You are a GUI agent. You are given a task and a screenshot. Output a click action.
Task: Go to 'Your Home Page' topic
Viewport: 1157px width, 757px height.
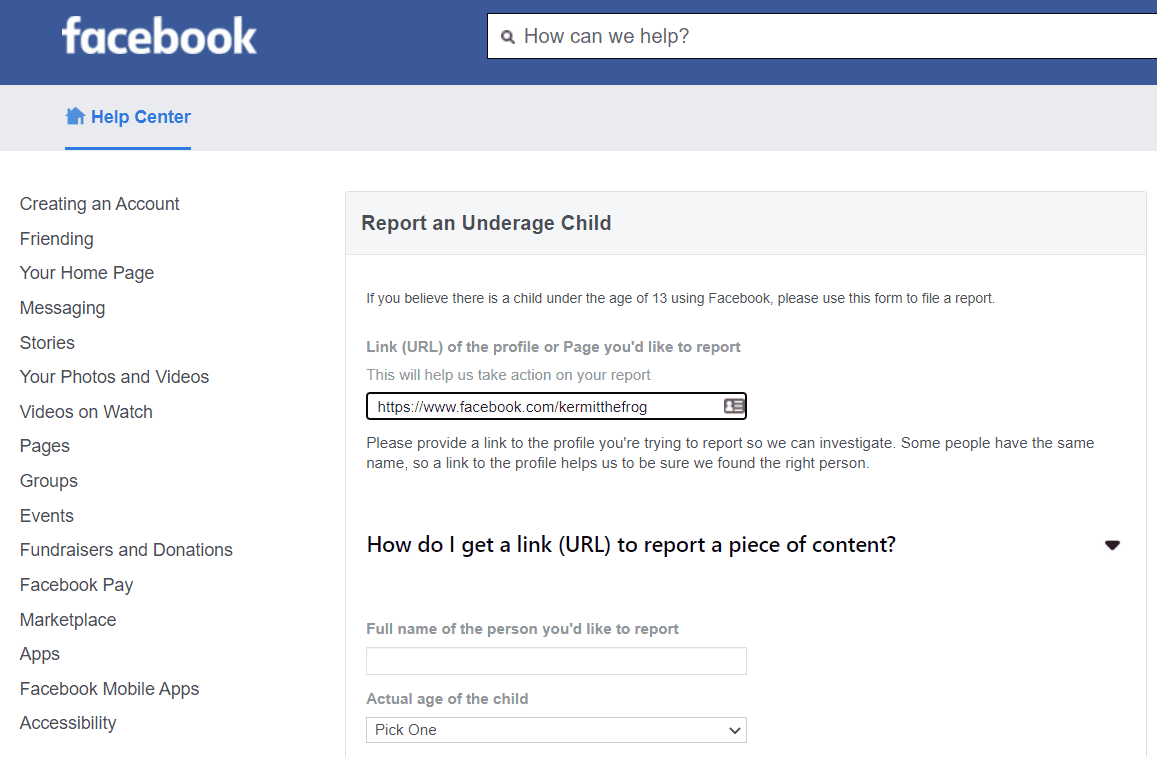[87, 273]
